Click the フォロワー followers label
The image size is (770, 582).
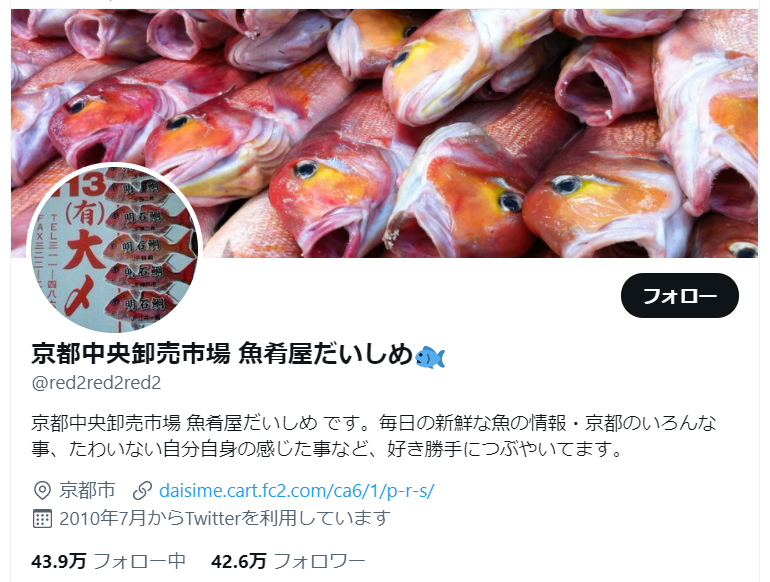[x=320, y=561]
